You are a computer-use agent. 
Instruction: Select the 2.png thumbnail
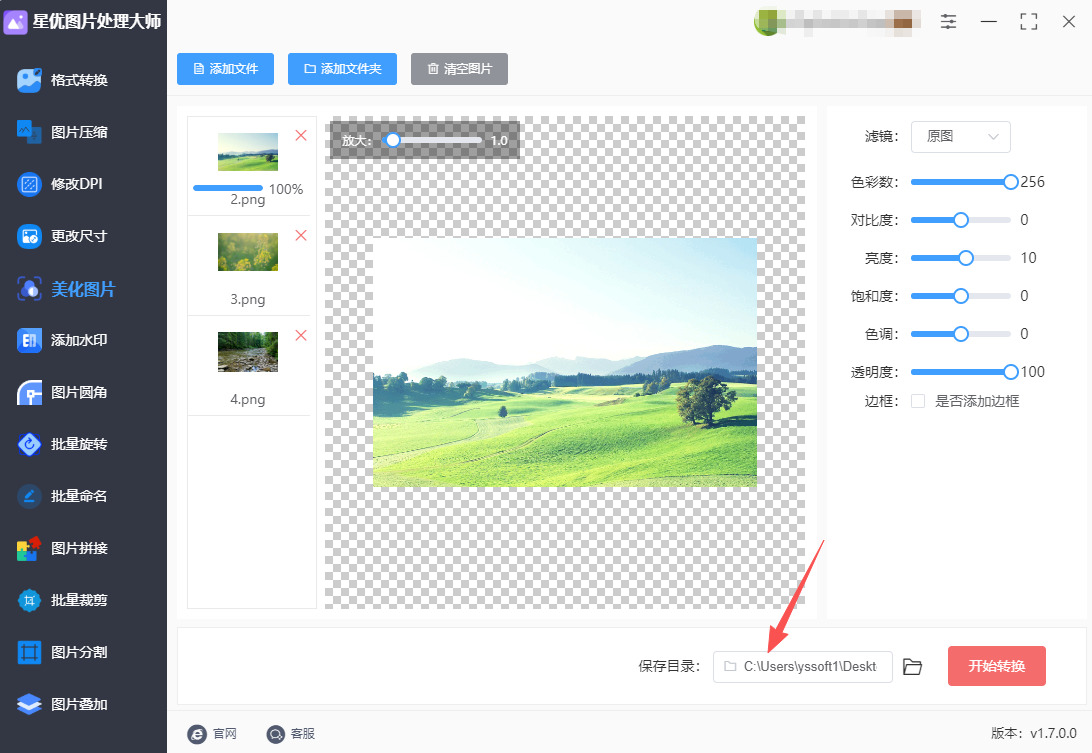click(248, 152)
